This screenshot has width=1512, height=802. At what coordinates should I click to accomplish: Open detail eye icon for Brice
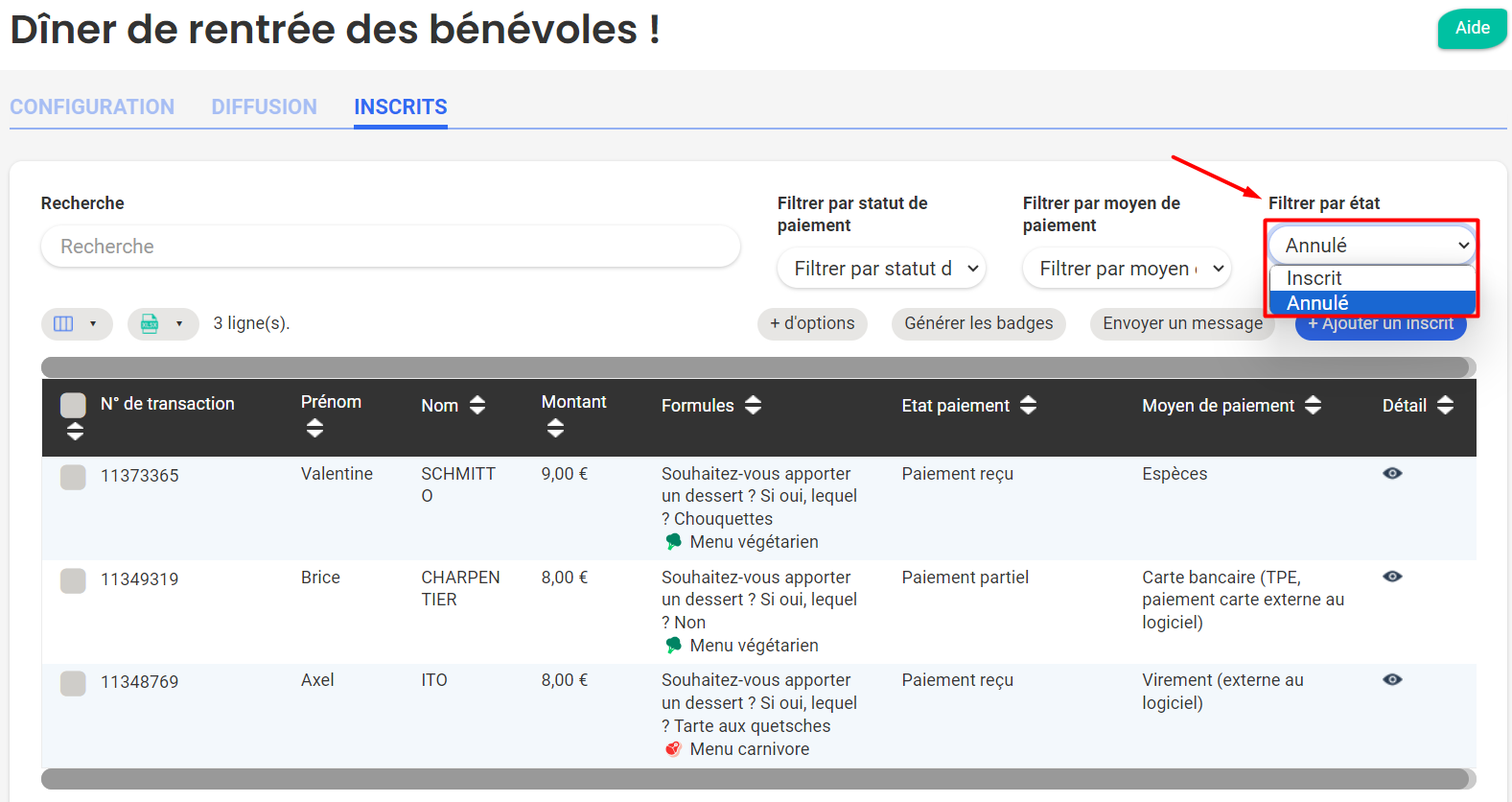(x=1392, y=577)
